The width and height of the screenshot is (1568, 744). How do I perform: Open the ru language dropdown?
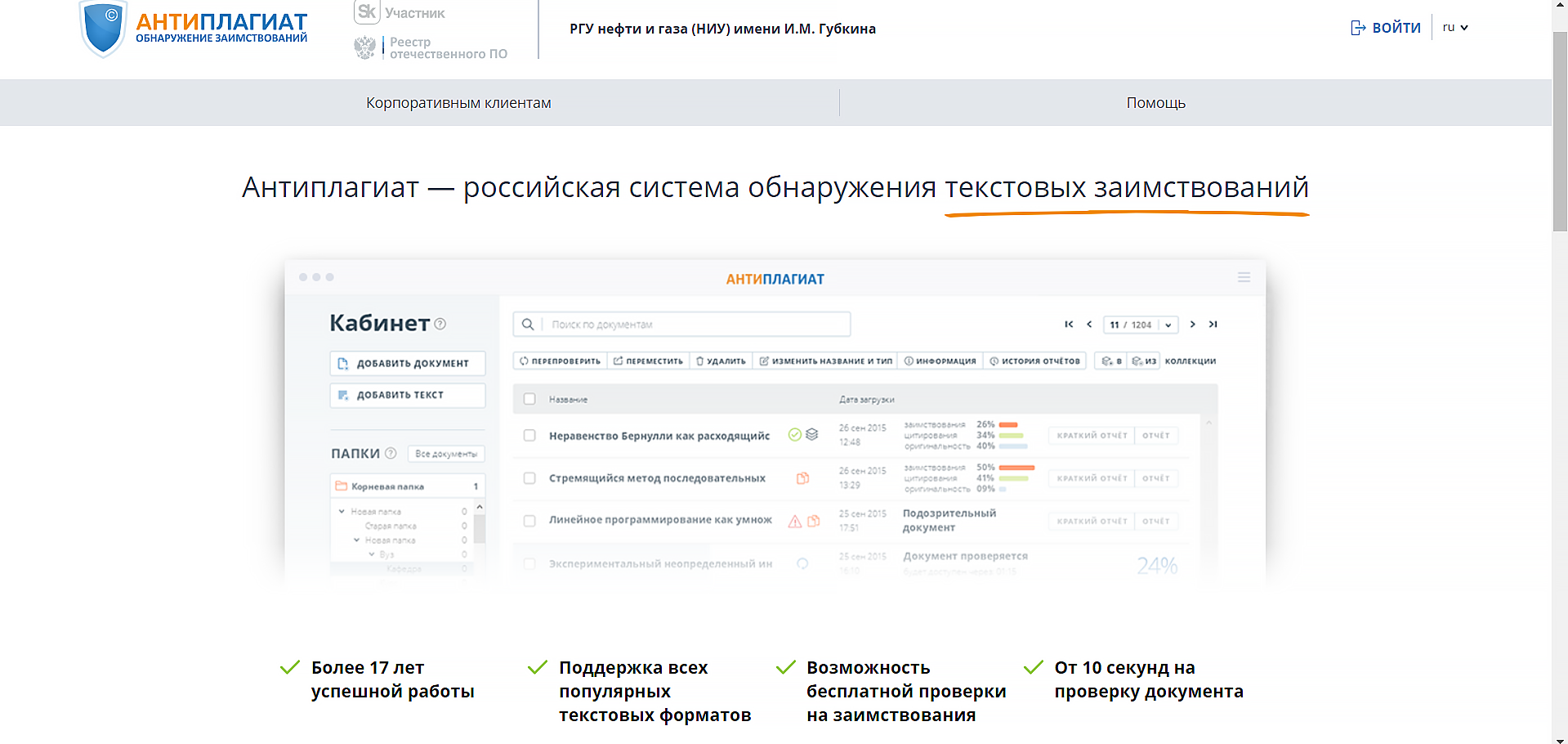coord(1455,28)
